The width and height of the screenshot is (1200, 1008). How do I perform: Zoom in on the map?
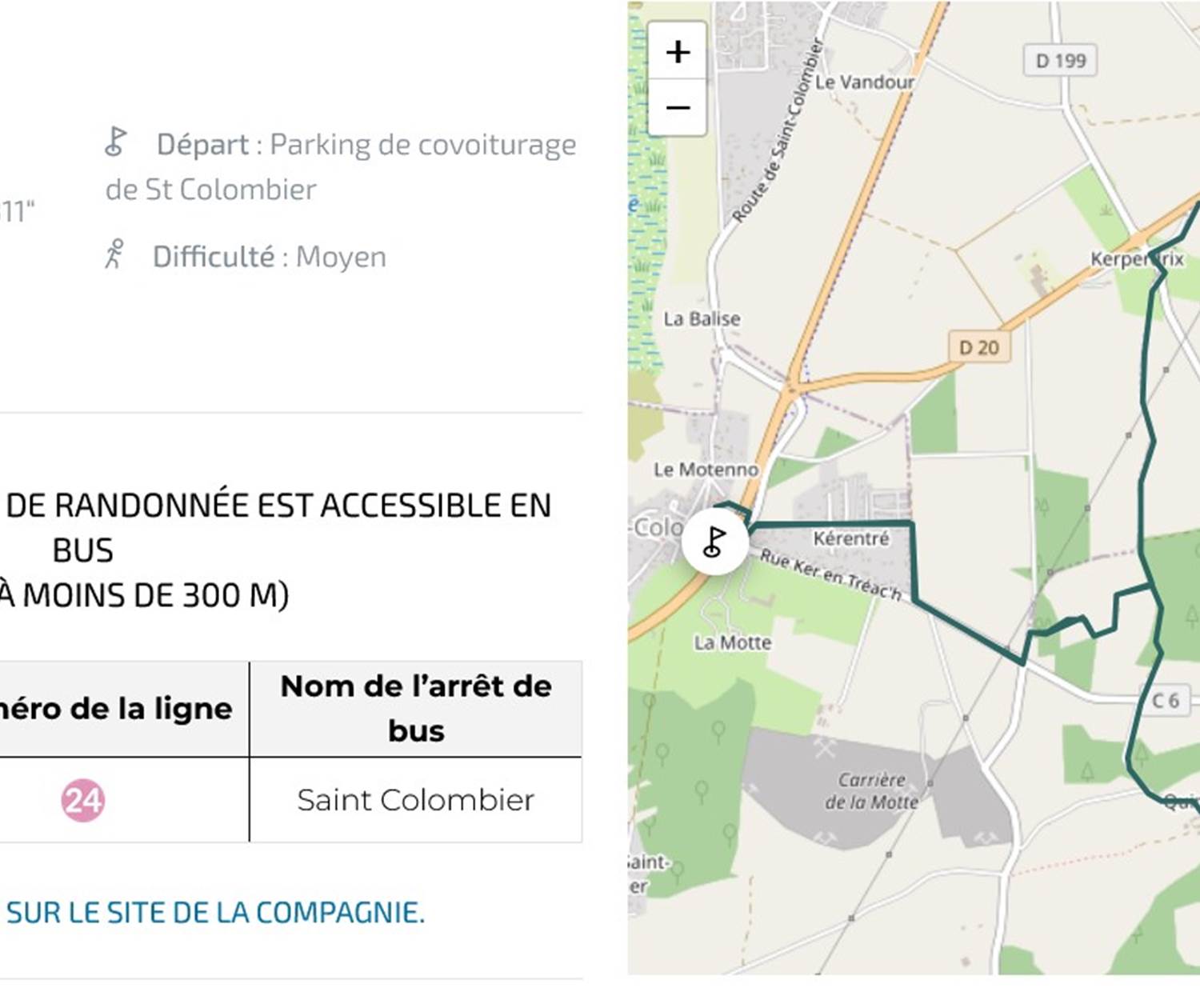click(x=678, y=52)
